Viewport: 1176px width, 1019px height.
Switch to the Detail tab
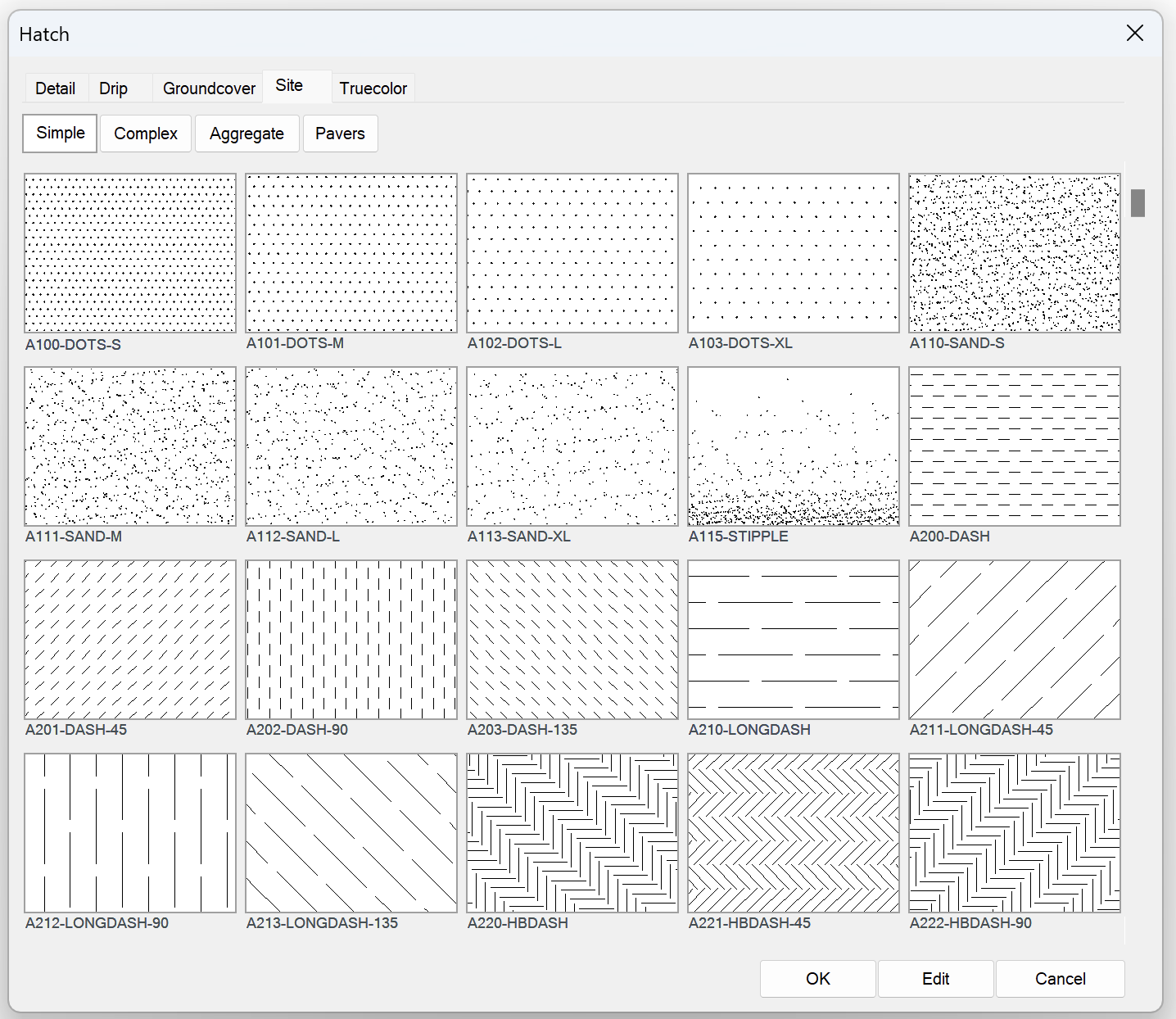click(x=56, y=88)
